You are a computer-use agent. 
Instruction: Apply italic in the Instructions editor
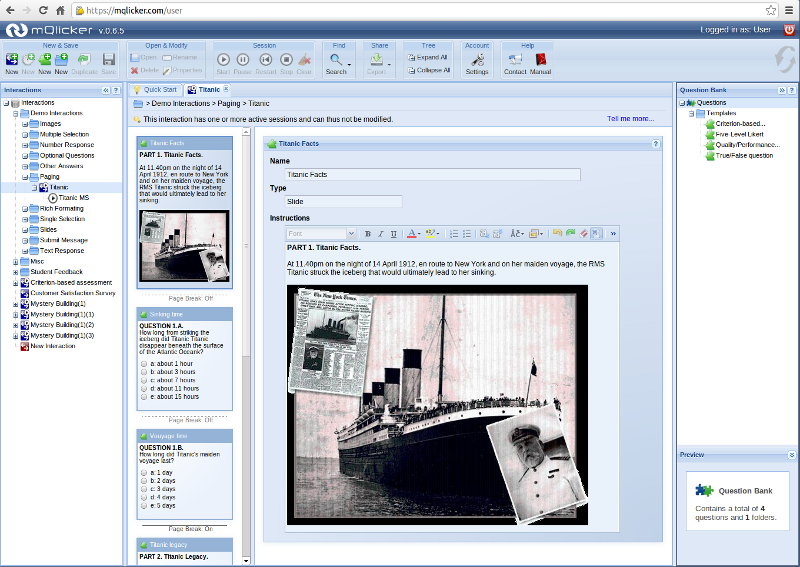(381, 234)
